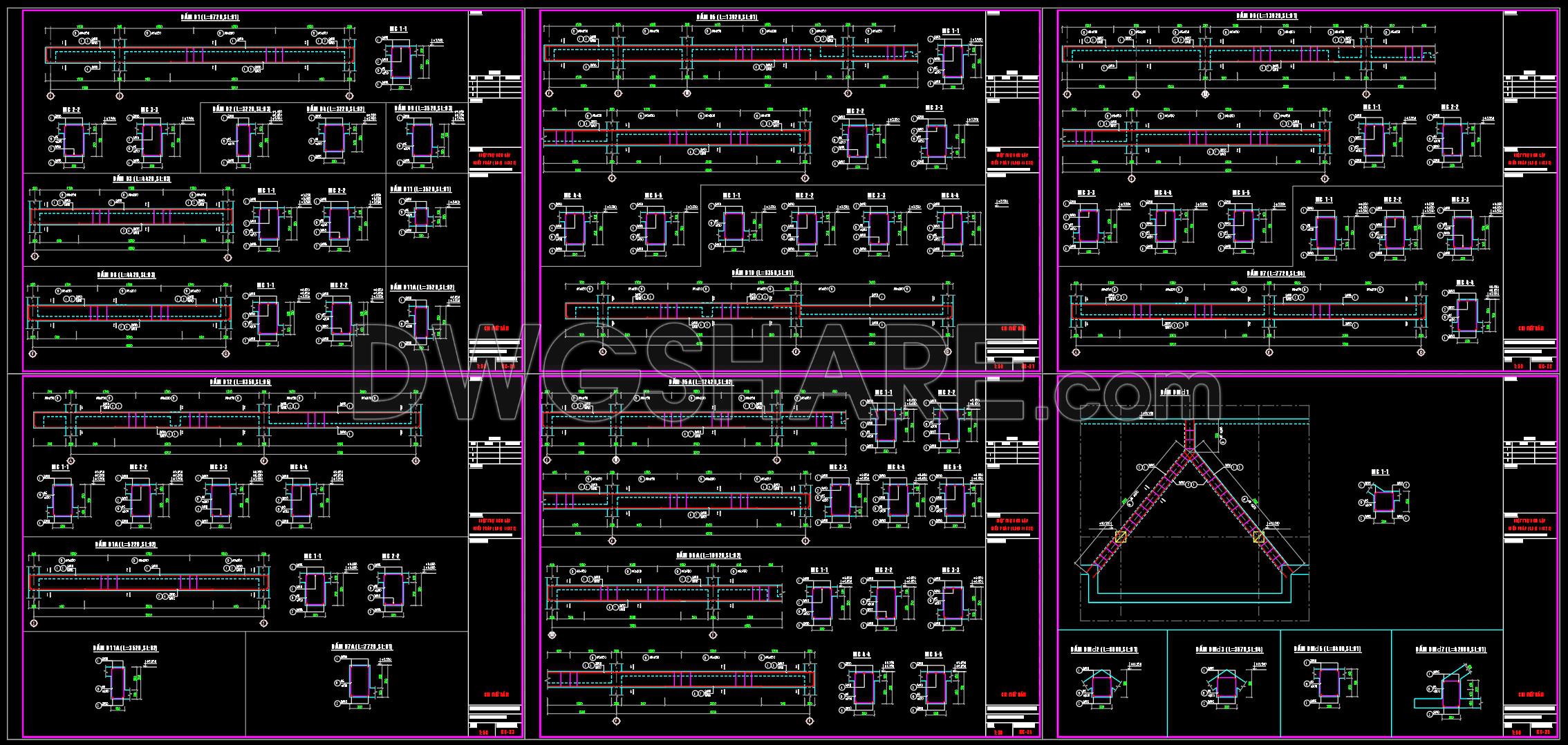Viewport: 1568px width, 745px height.
Task: Select the DẦM D2 cross-section drawing
Action: click(247, 138)
